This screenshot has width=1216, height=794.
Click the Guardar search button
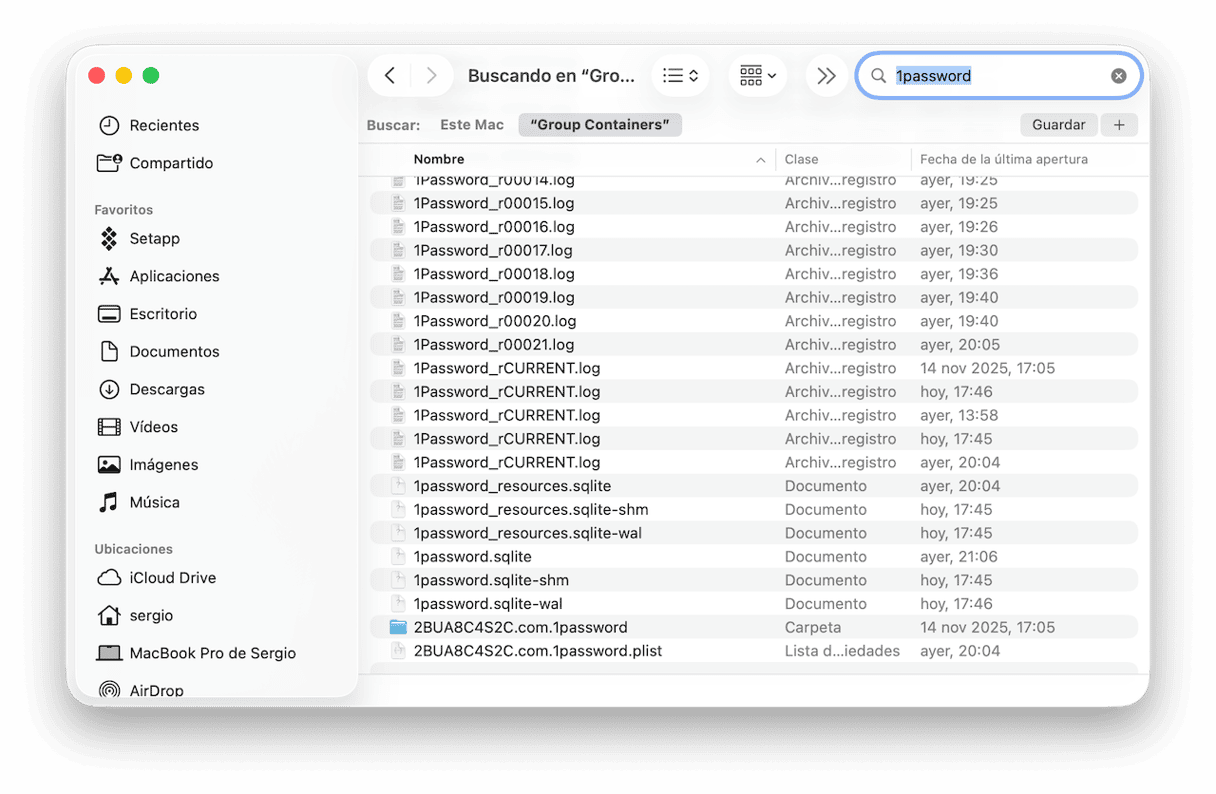click(1058, 125)
